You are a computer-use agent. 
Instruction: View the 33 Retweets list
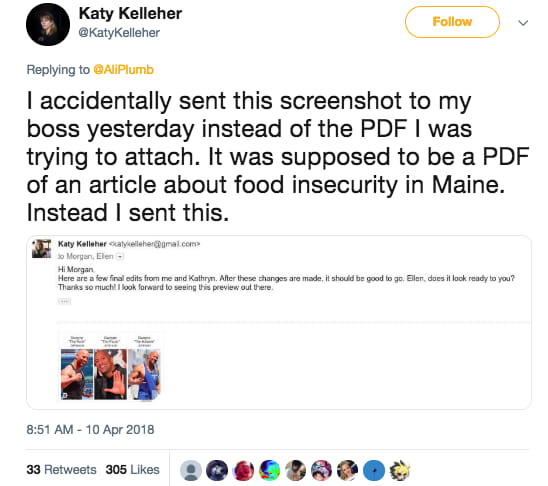pos(61,469)
